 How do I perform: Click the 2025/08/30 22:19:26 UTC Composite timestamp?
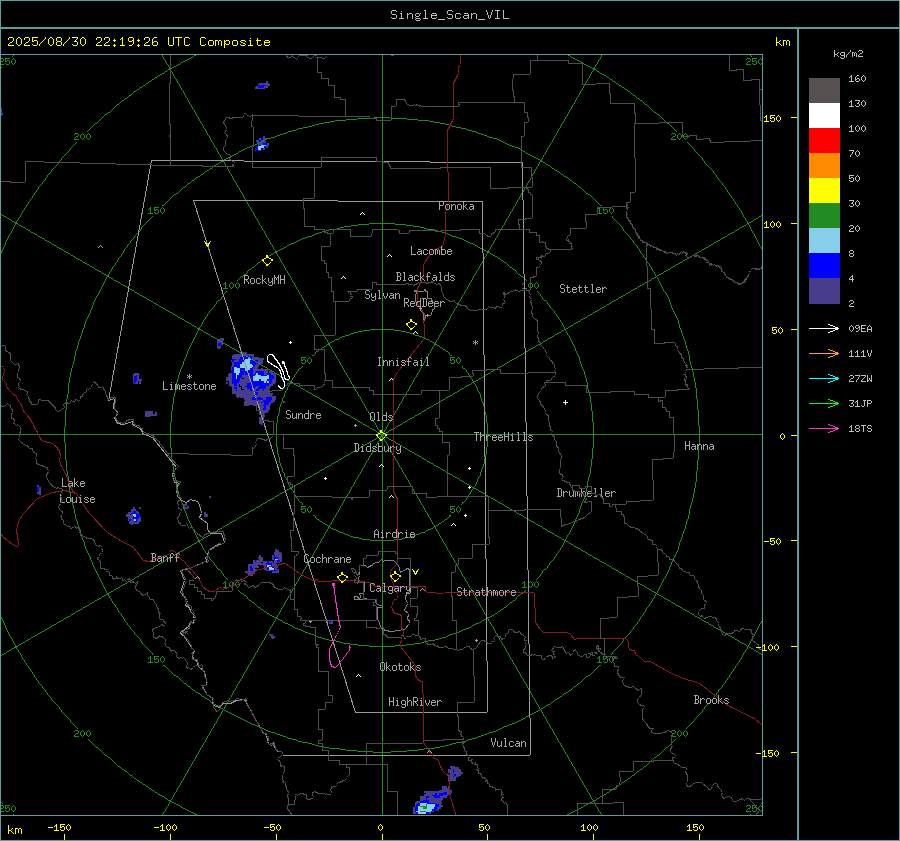click(x=138, y=42)
